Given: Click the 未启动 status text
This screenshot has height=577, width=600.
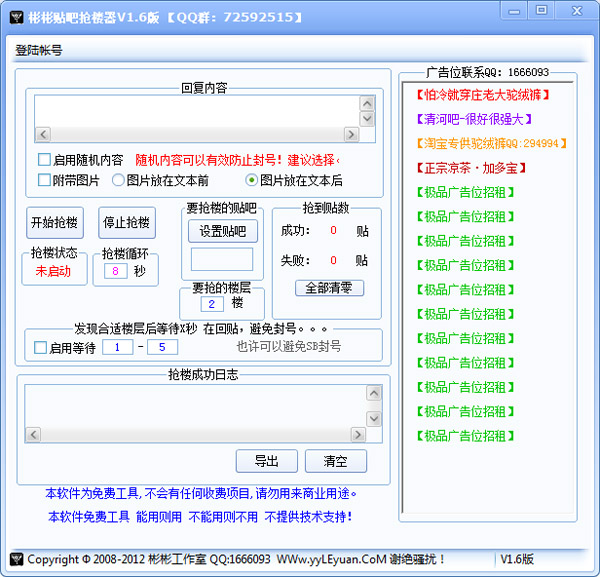Looking at the screenshot, I should coord(53,271).
